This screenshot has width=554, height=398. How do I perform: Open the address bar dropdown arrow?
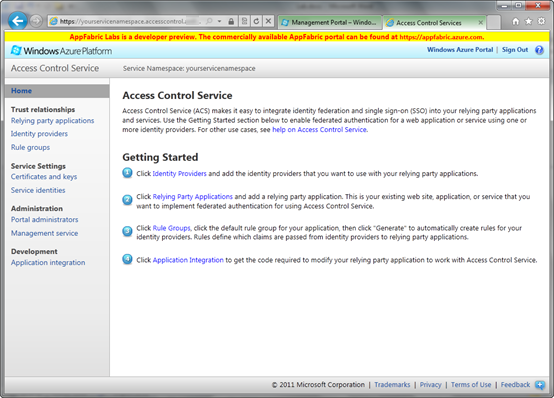(219, 22)
